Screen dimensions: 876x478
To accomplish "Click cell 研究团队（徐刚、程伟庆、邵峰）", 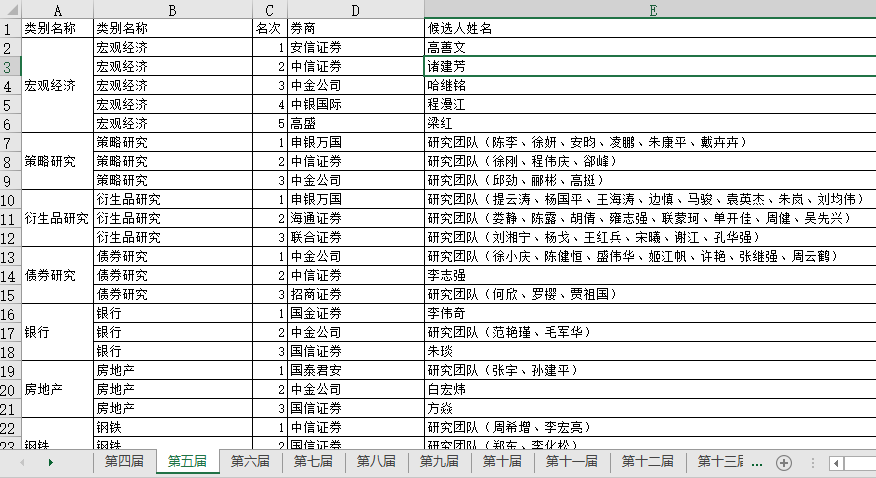I will [x=650, y=161].
